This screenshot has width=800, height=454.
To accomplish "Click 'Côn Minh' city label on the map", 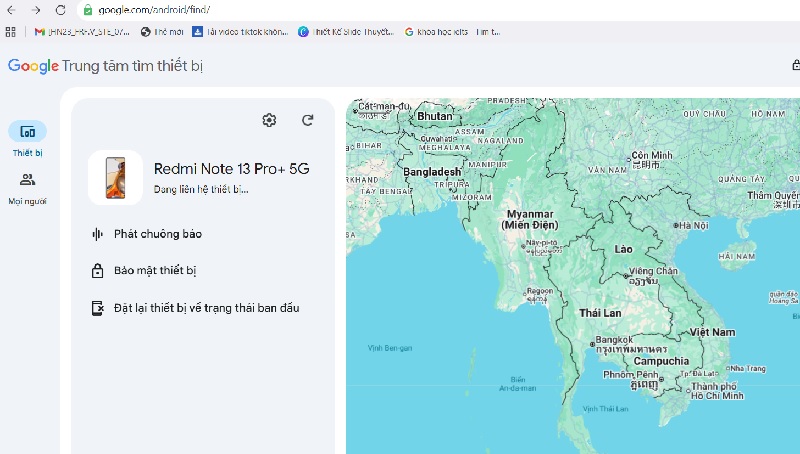I will tap(652, 155).
